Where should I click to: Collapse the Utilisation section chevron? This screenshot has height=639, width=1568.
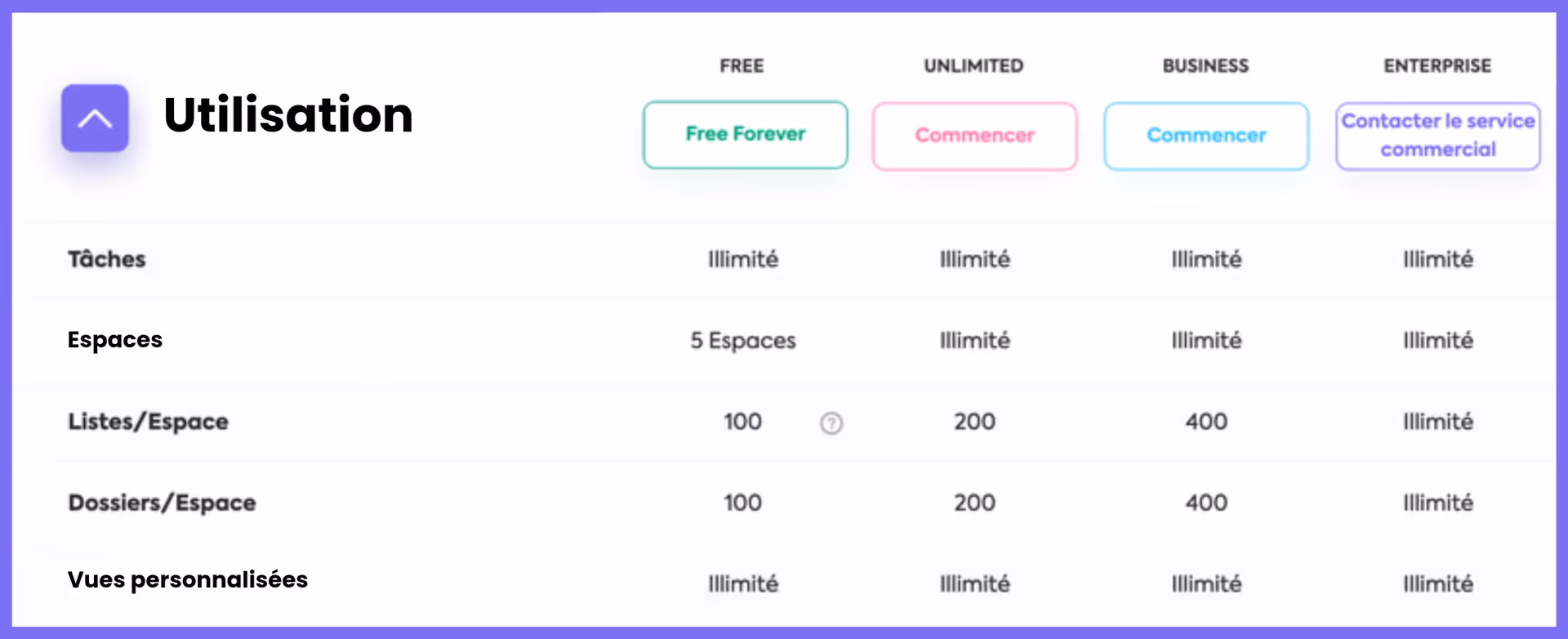(95, 118)
